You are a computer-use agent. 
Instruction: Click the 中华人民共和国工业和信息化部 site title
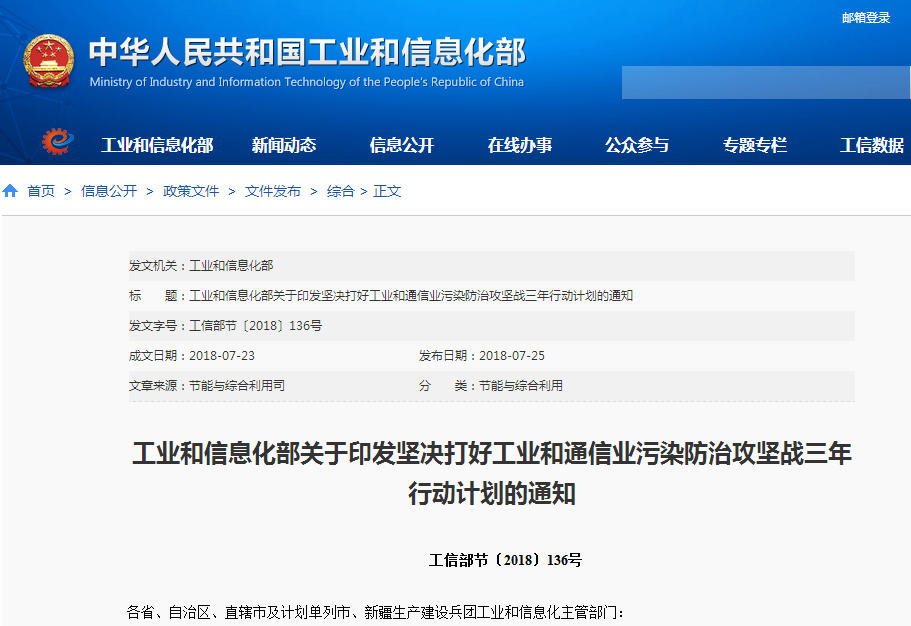307,52
